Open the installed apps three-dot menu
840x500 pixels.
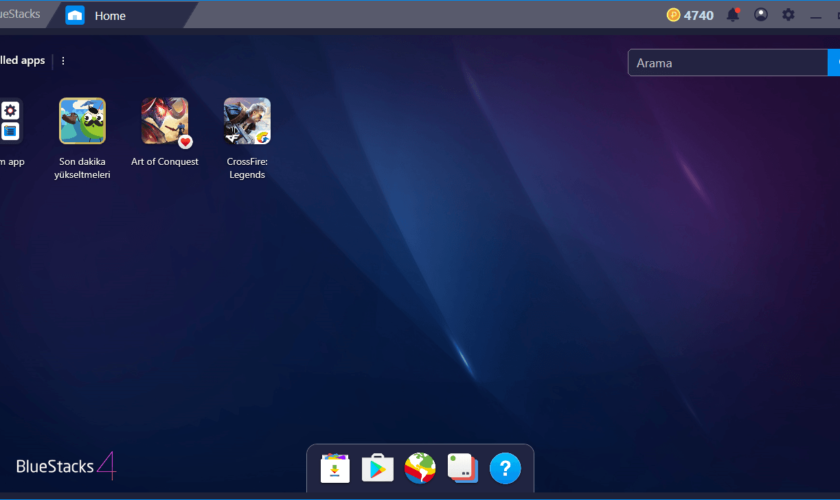(x=63, y=61)
